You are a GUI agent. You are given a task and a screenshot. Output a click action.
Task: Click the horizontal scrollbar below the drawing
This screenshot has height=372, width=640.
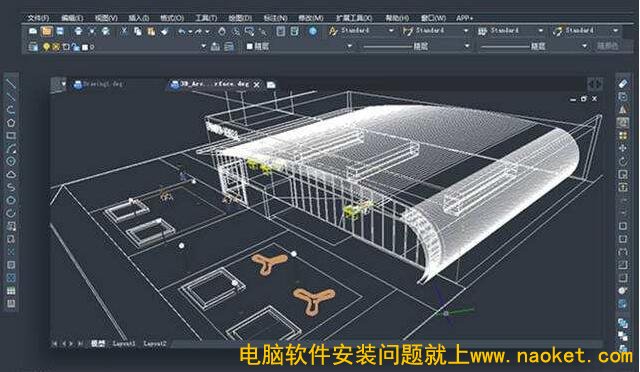(386, 344)
